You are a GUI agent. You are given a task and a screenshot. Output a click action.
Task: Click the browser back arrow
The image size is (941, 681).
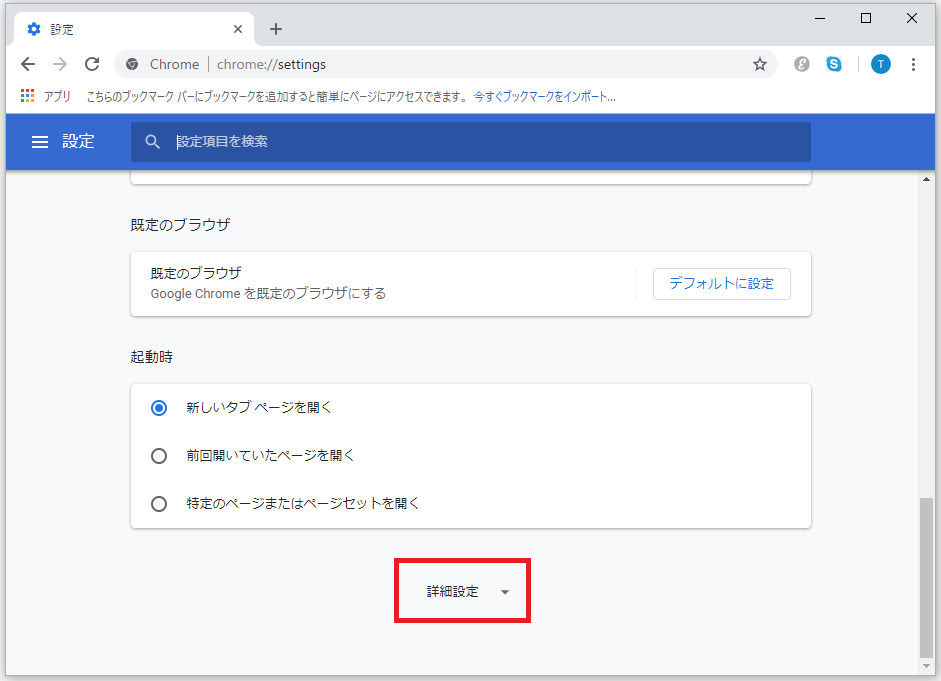tap(28, 64)
